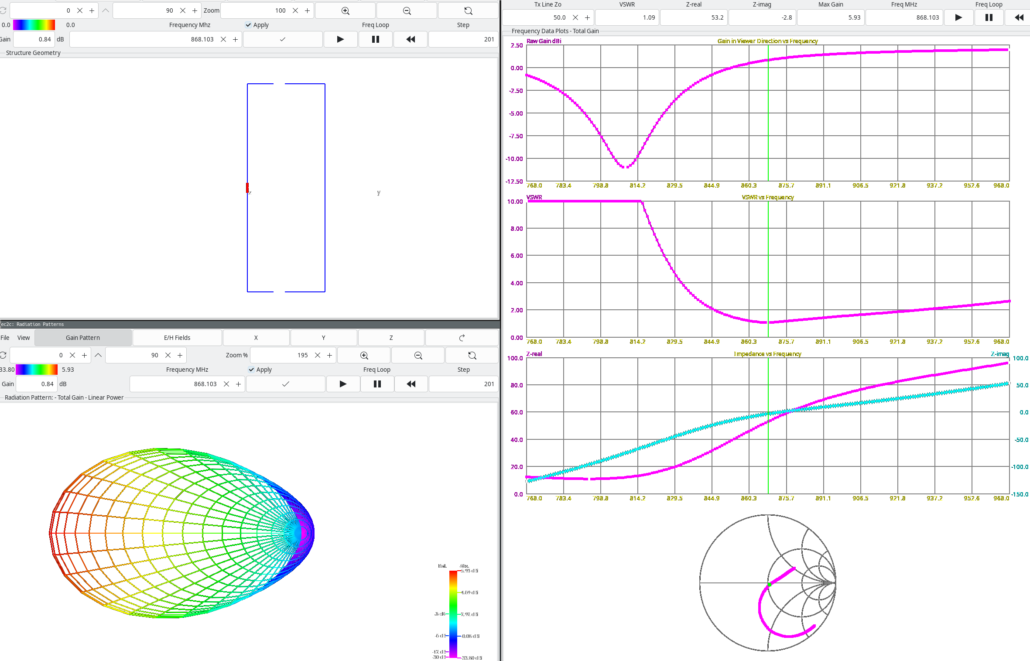Reset zoom in structure geometry toolbar
This screenshot has width=1030, height=661.
pos(468,11)
